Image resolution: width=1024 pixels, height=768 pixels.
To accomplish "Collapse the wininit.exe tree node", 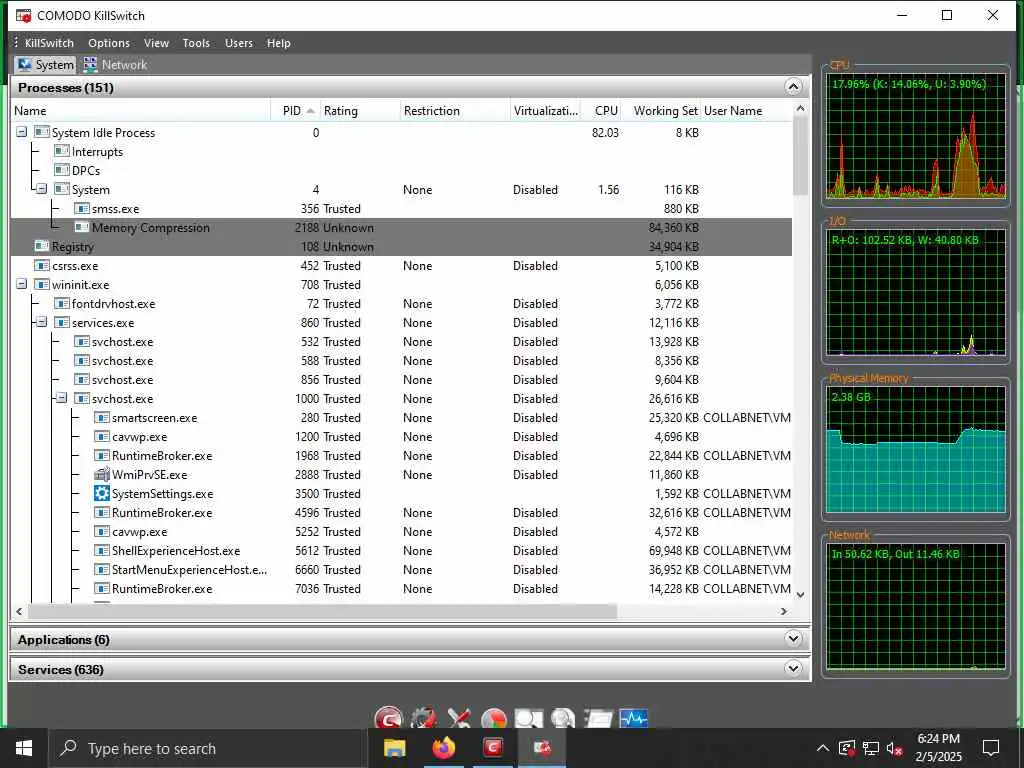I will 22,284.
